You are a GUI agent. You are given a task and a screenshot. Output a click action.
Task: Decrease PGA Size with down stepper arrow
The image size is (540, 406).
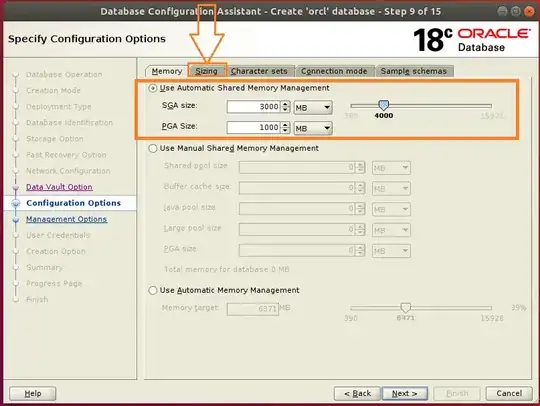[285, 130]
